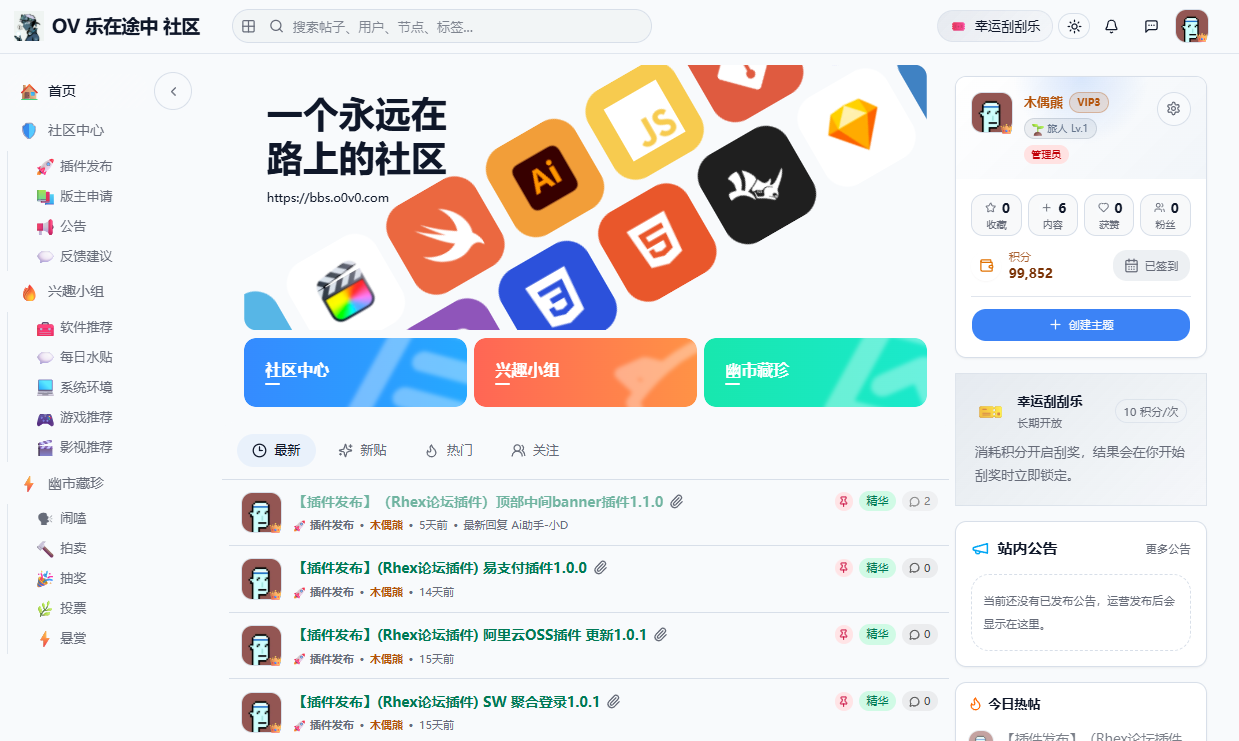The width and height of the screenshot is (1239, 741).
Task: Open post 易支付插件1.0.0
Action: pyautogui.click(x=442, y=568)
